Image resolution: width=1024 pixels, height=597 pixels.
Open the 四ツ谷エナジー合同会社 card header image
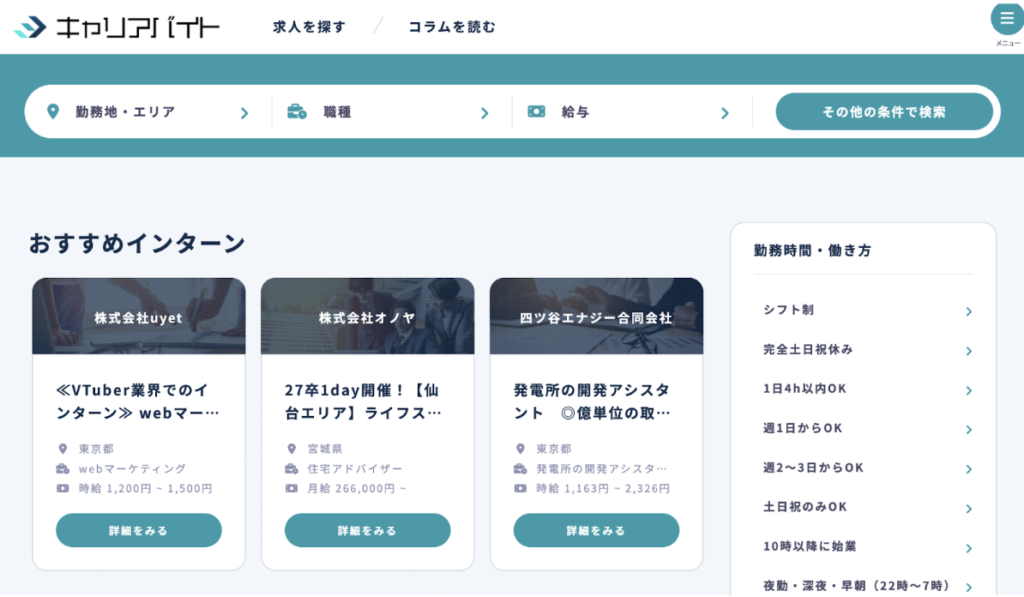pos(596,316)
